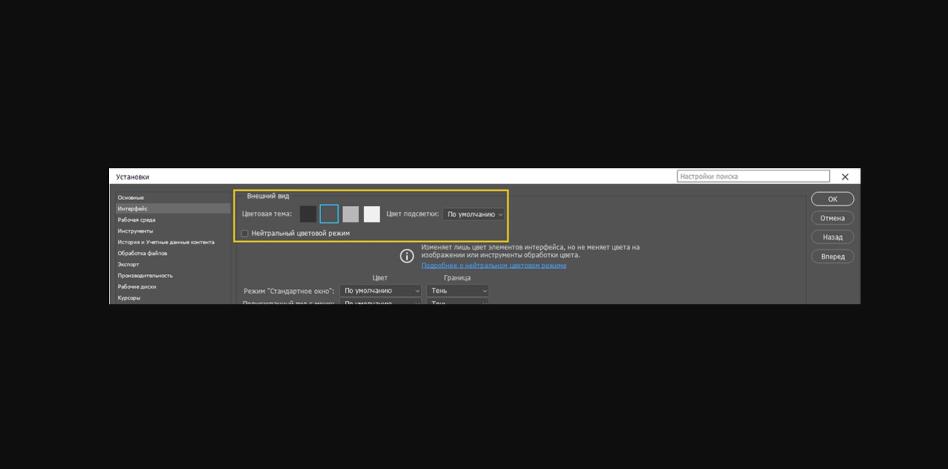Select the Интерфейс category
Image resolution: width=948 pixels, height=469 pixels.
pyautogui.click(x=172, y=209)
